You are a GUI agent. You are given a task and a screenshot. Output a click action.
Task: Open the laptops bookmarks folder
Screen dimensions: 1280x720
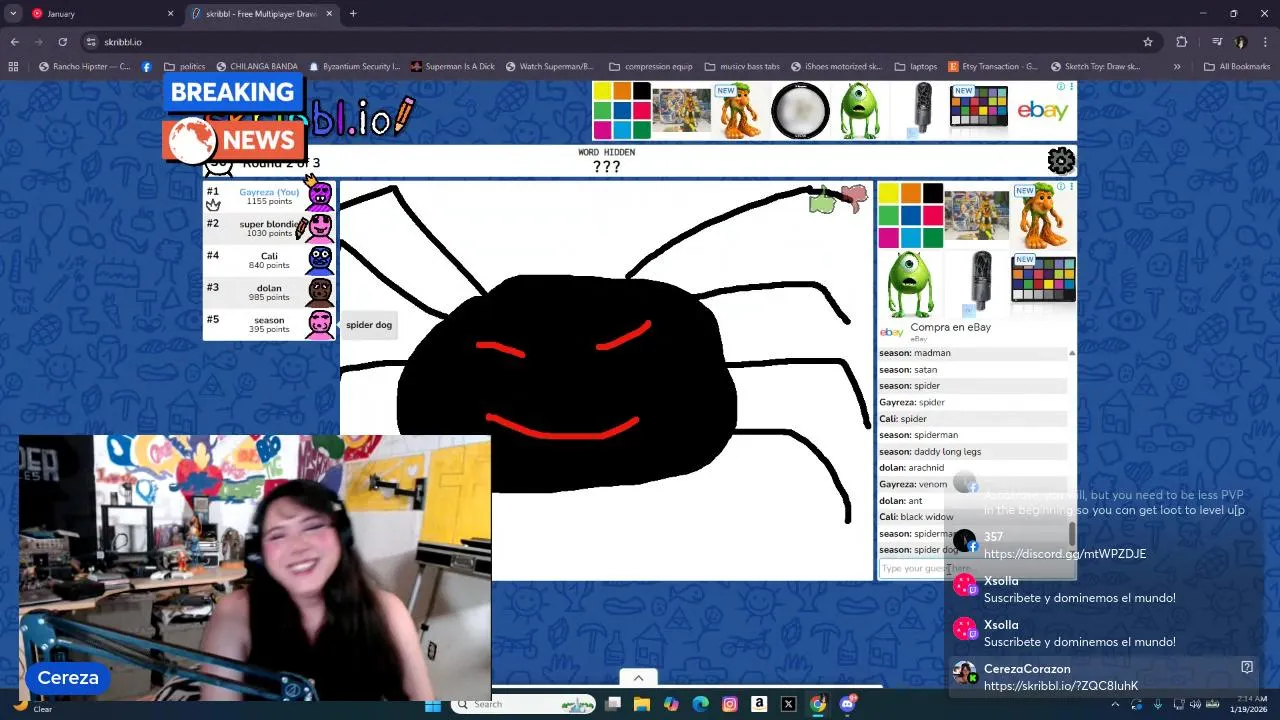(x=916, y=67)
